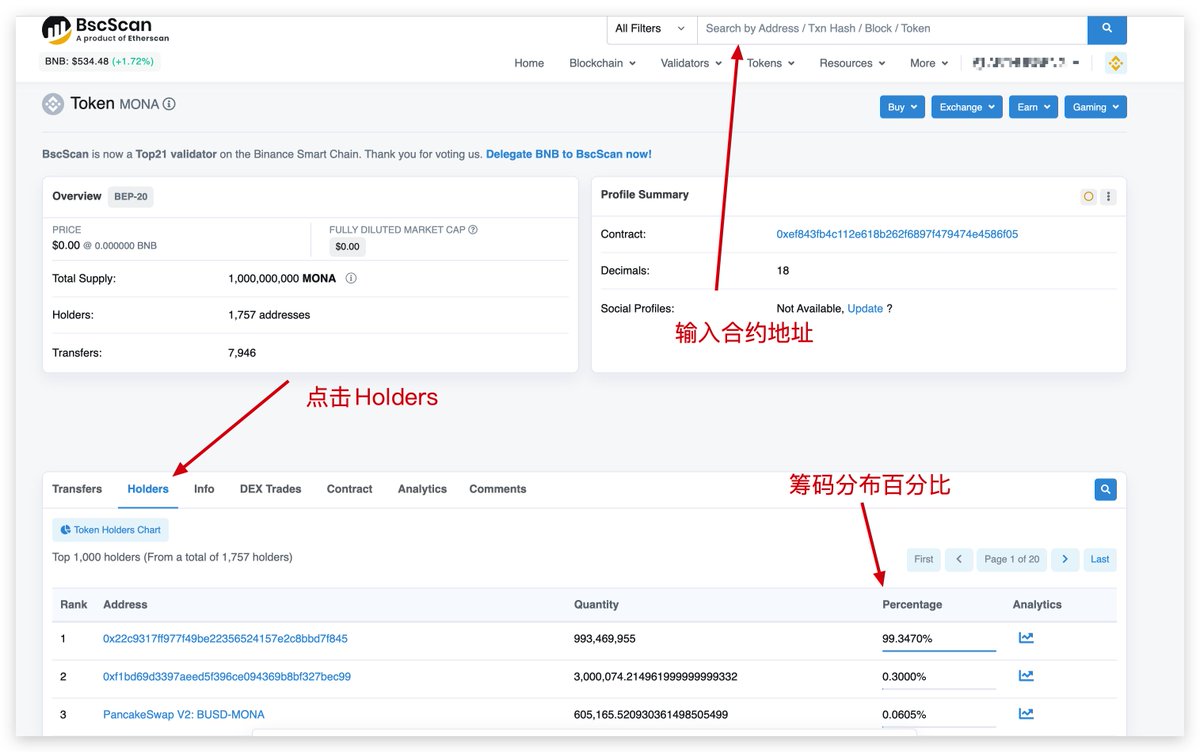Switch to the DEX Trades tab
This screenshot has width=1200, height=752.
[x=269, y=489]
